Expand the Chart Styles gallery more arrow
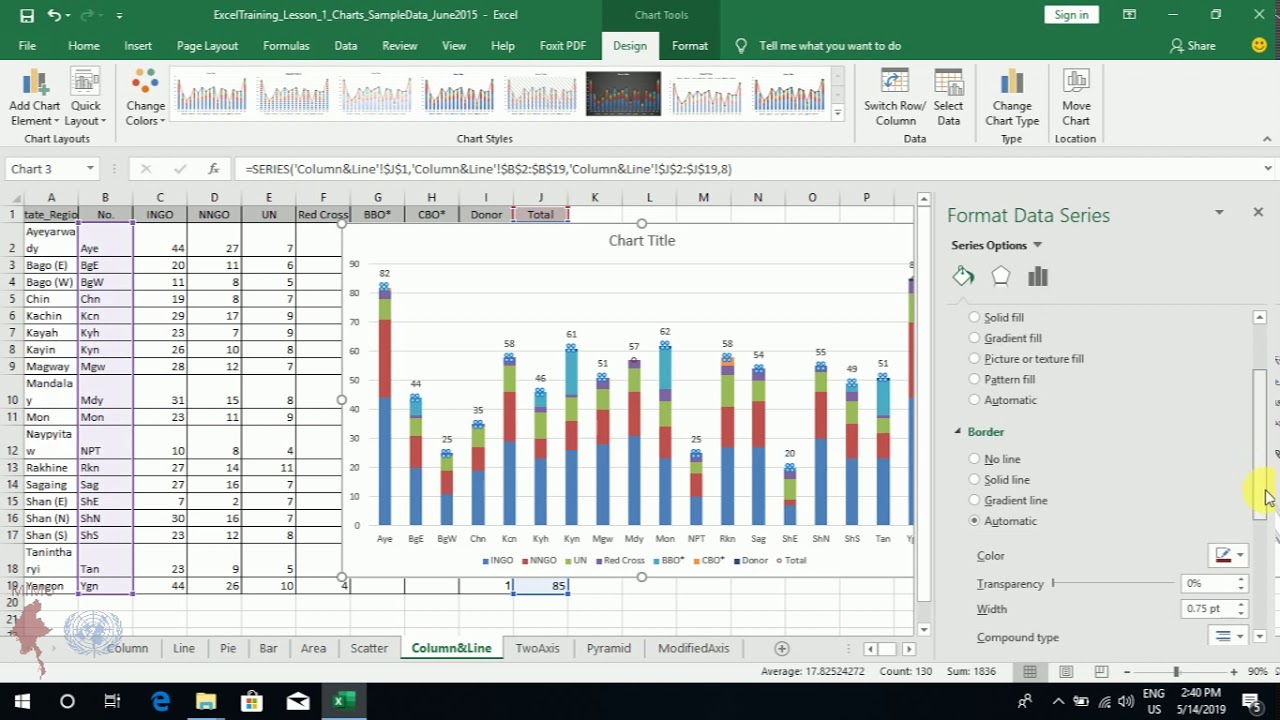The height and width of the screenshot is (720, 1280). pyautogui.click(x=838, y=112)
